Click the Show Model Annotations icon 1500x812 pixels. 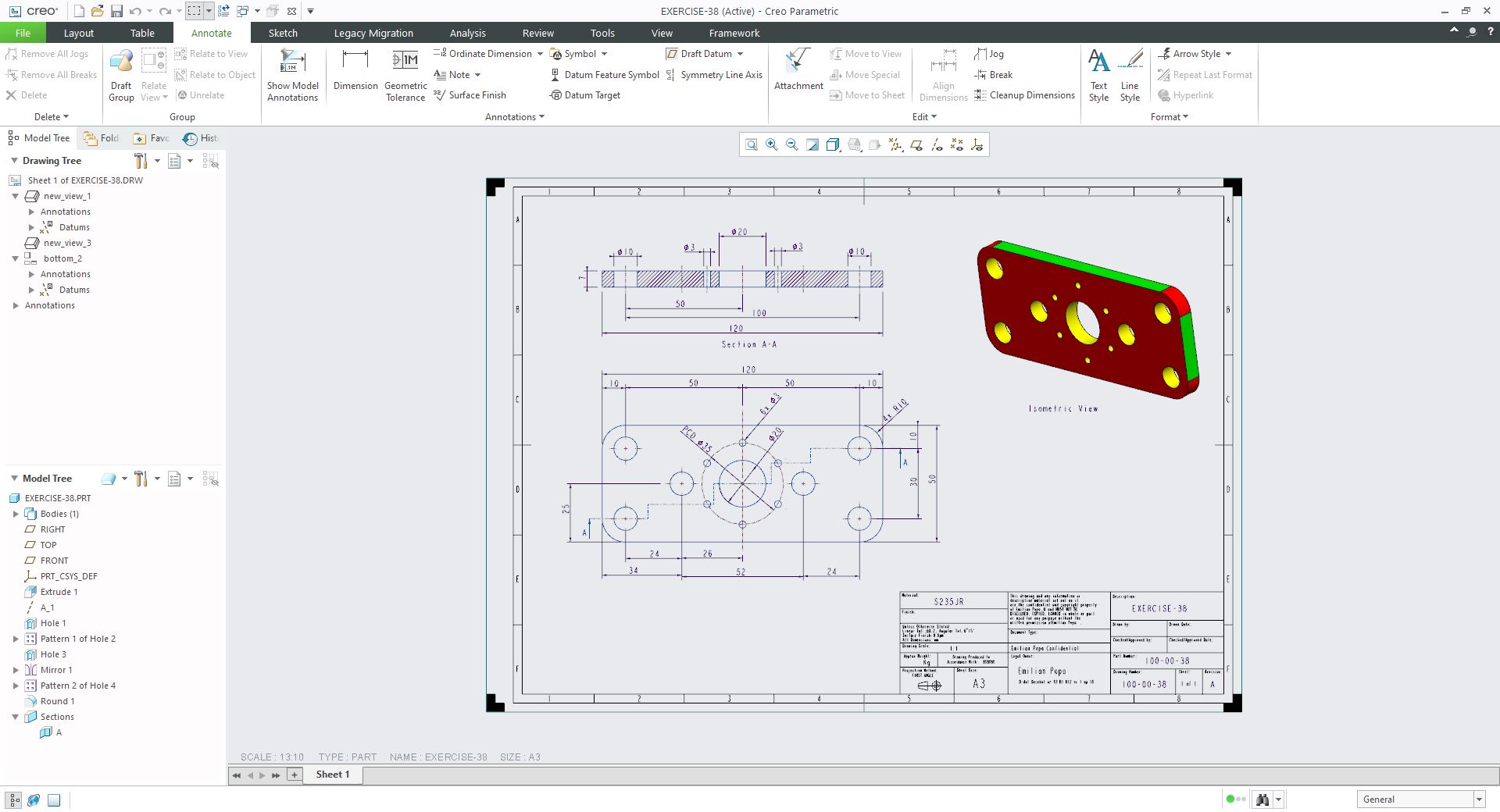(x=293, y=76)
